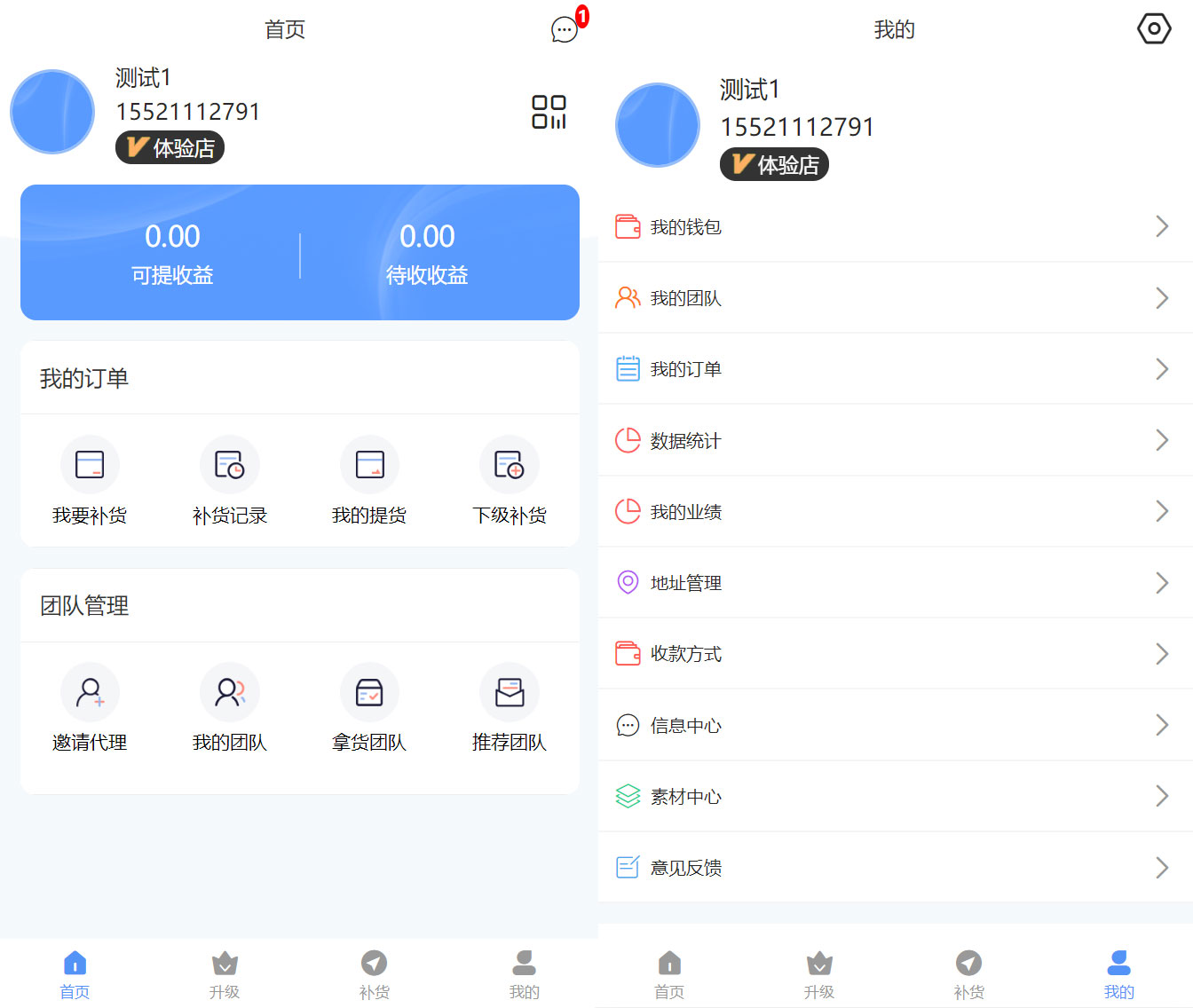This screenshot has width=1193, height=1008.
Task: Expand 数据统计 row arrow
Action: (x=1161, y=440)
